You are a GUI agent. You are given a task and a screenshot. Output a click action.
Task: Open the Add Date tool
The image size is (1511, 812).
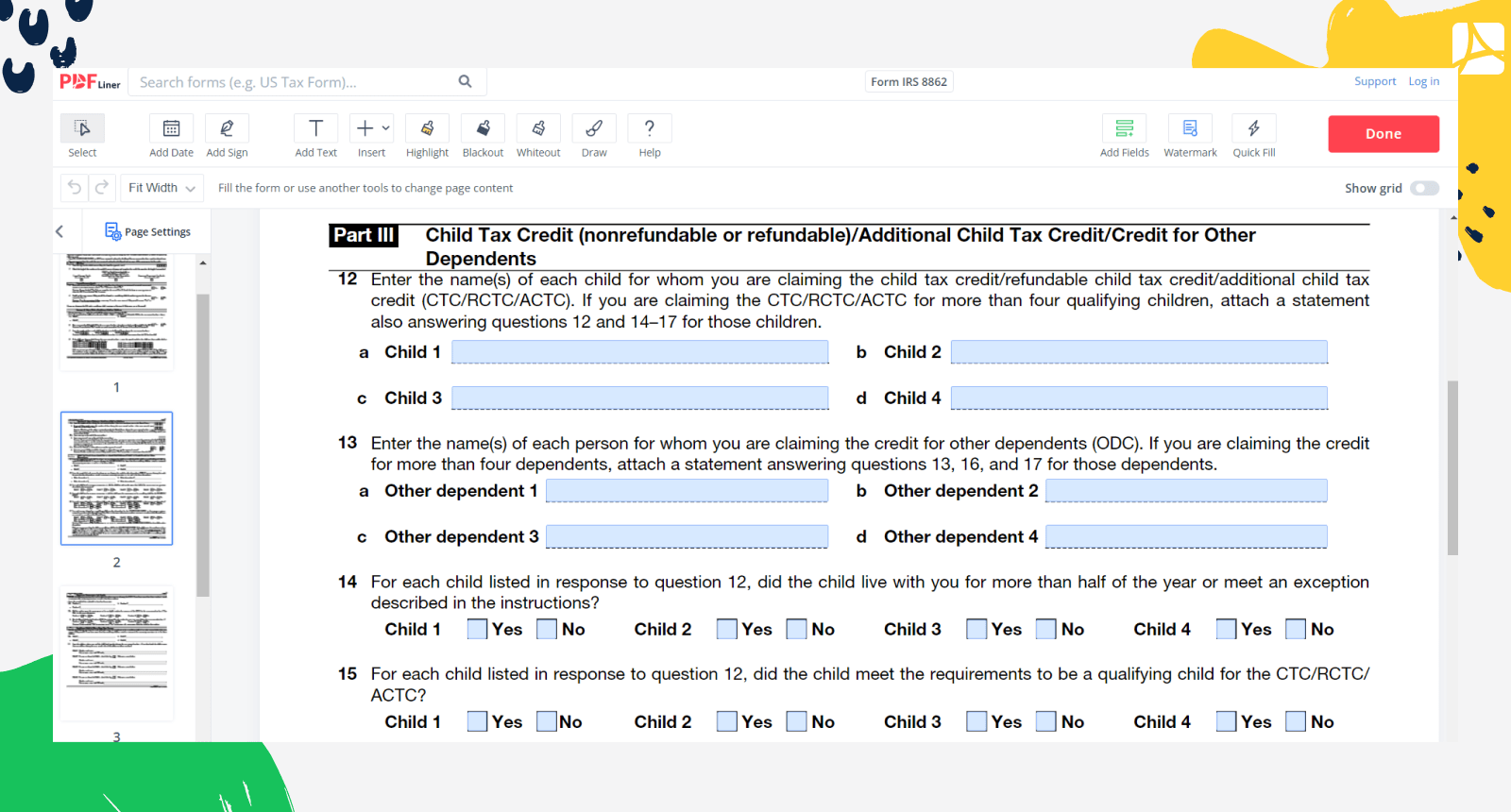click(x=171, y=129)
